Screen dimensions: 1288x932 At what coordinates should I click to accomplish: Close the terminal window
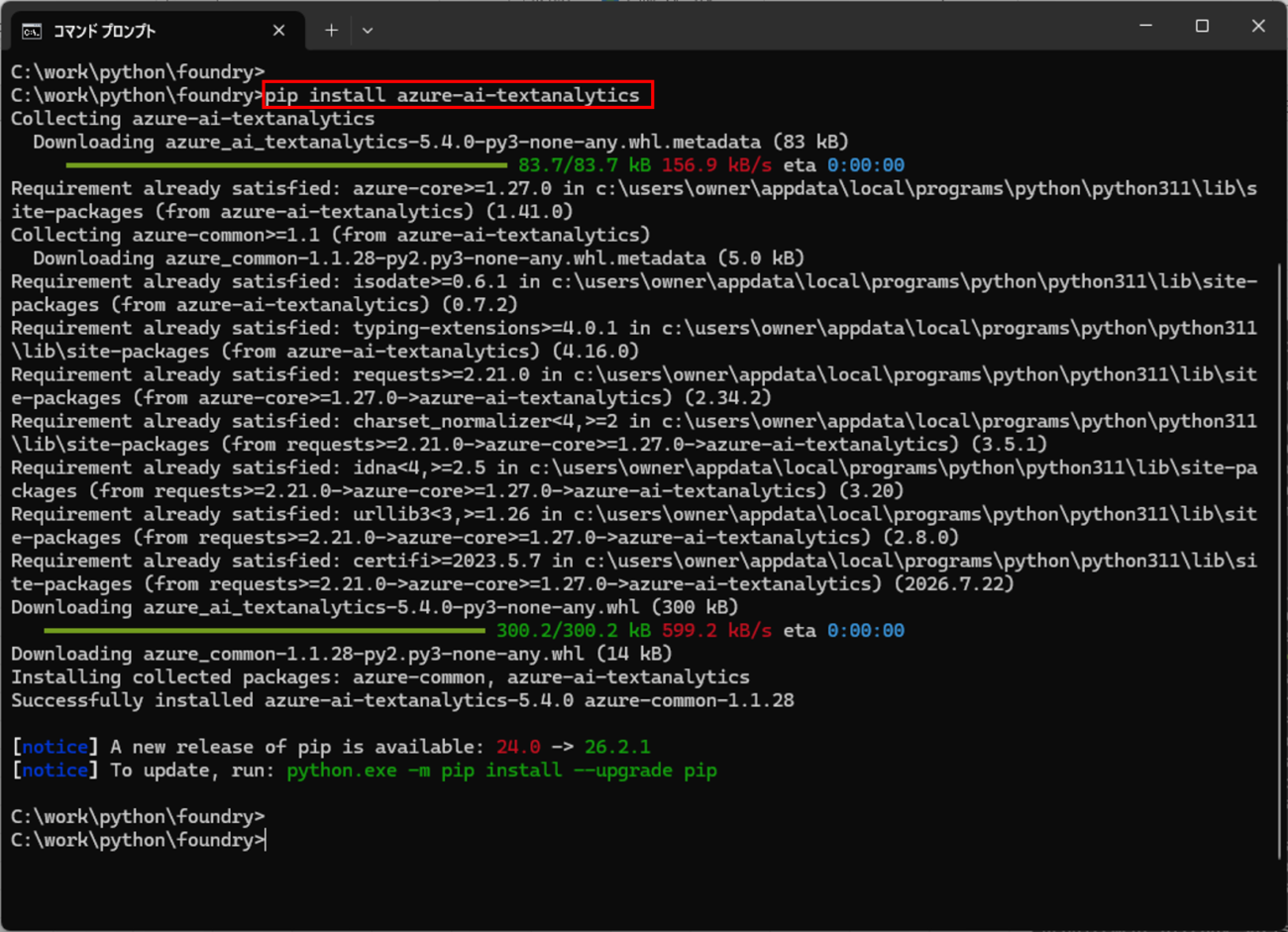coord(1258,26)
